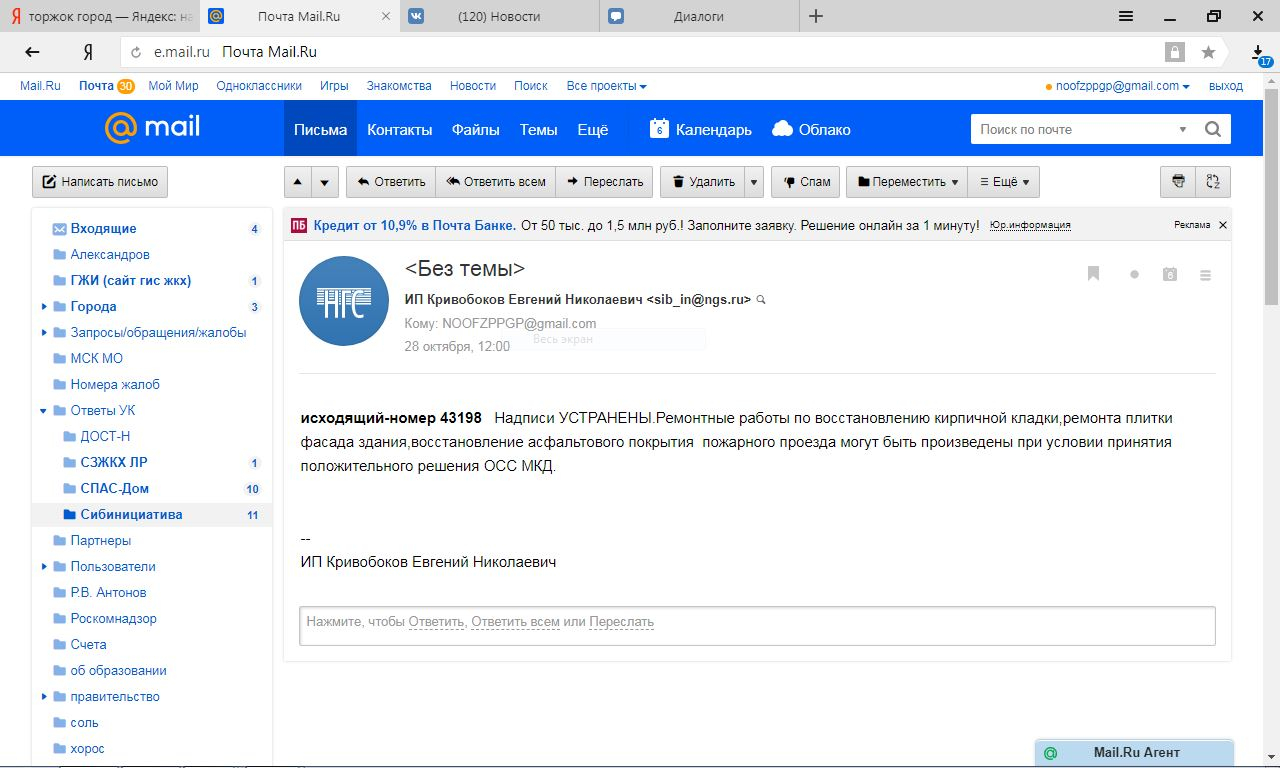Open the Облако section
This screenshot has height=768, width=1280.
[811, 129]
